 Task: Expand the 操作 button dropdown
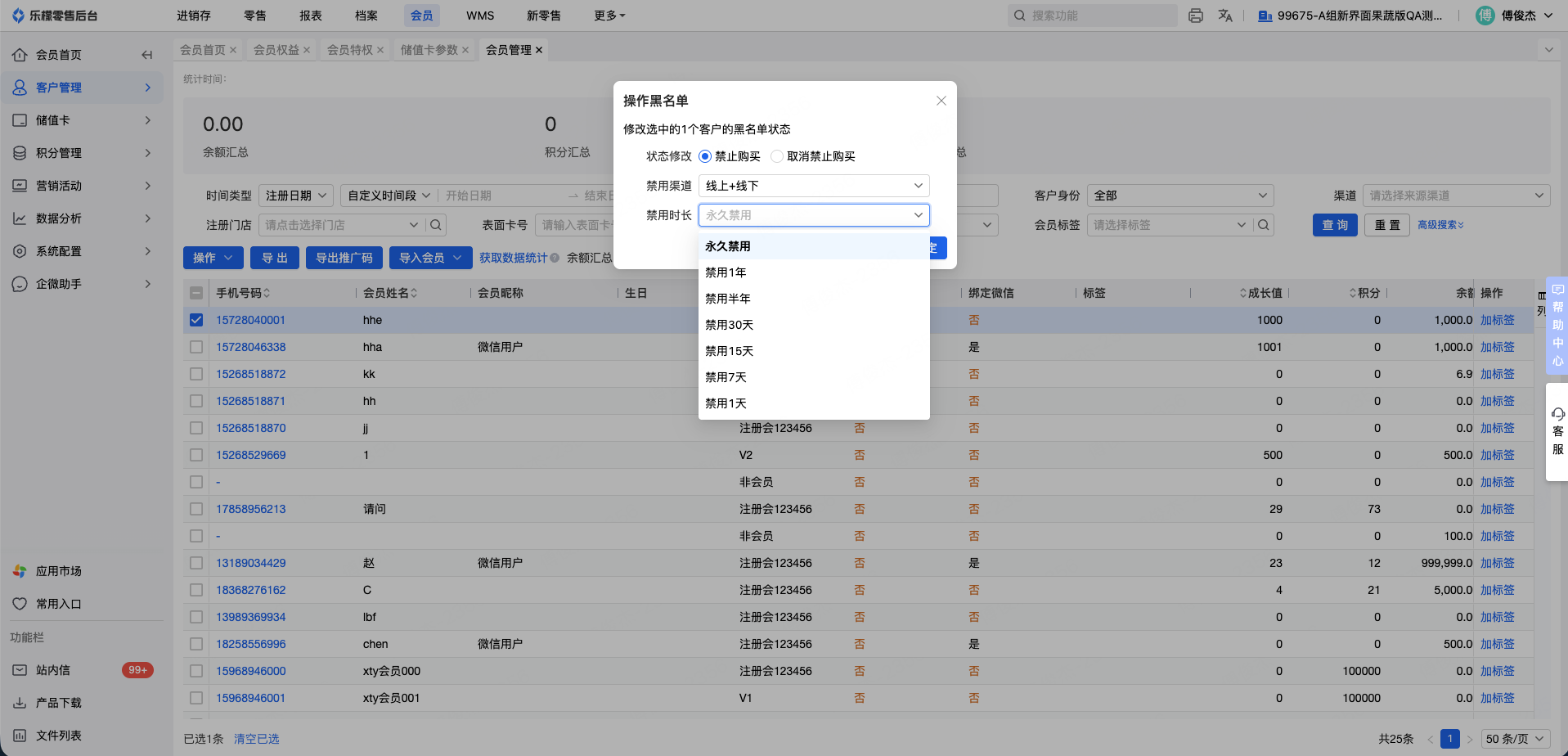[x=213, y=258]
